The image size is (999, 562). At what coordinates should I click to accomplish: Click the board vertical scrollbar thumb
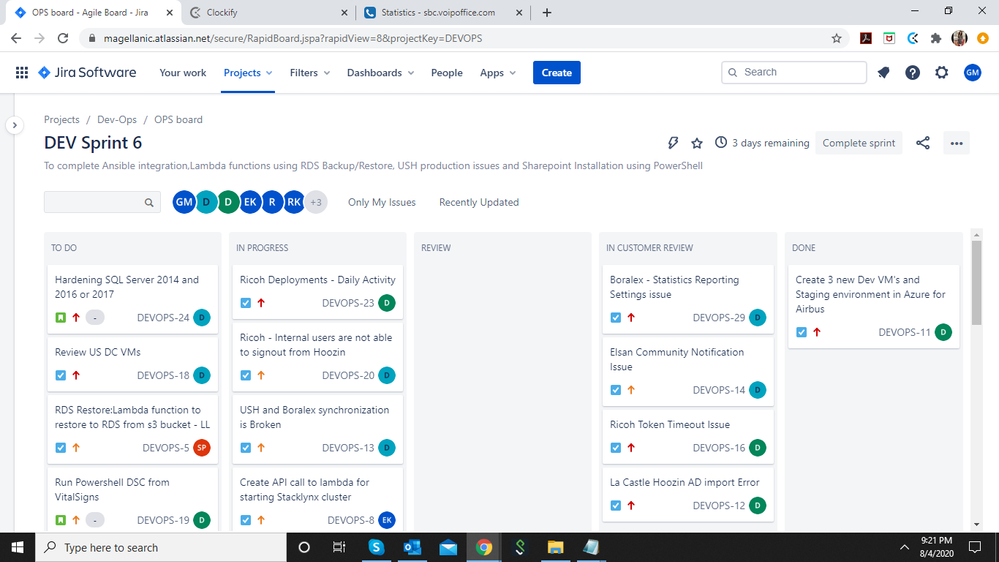pyautogui.click(x=977, y=283)
